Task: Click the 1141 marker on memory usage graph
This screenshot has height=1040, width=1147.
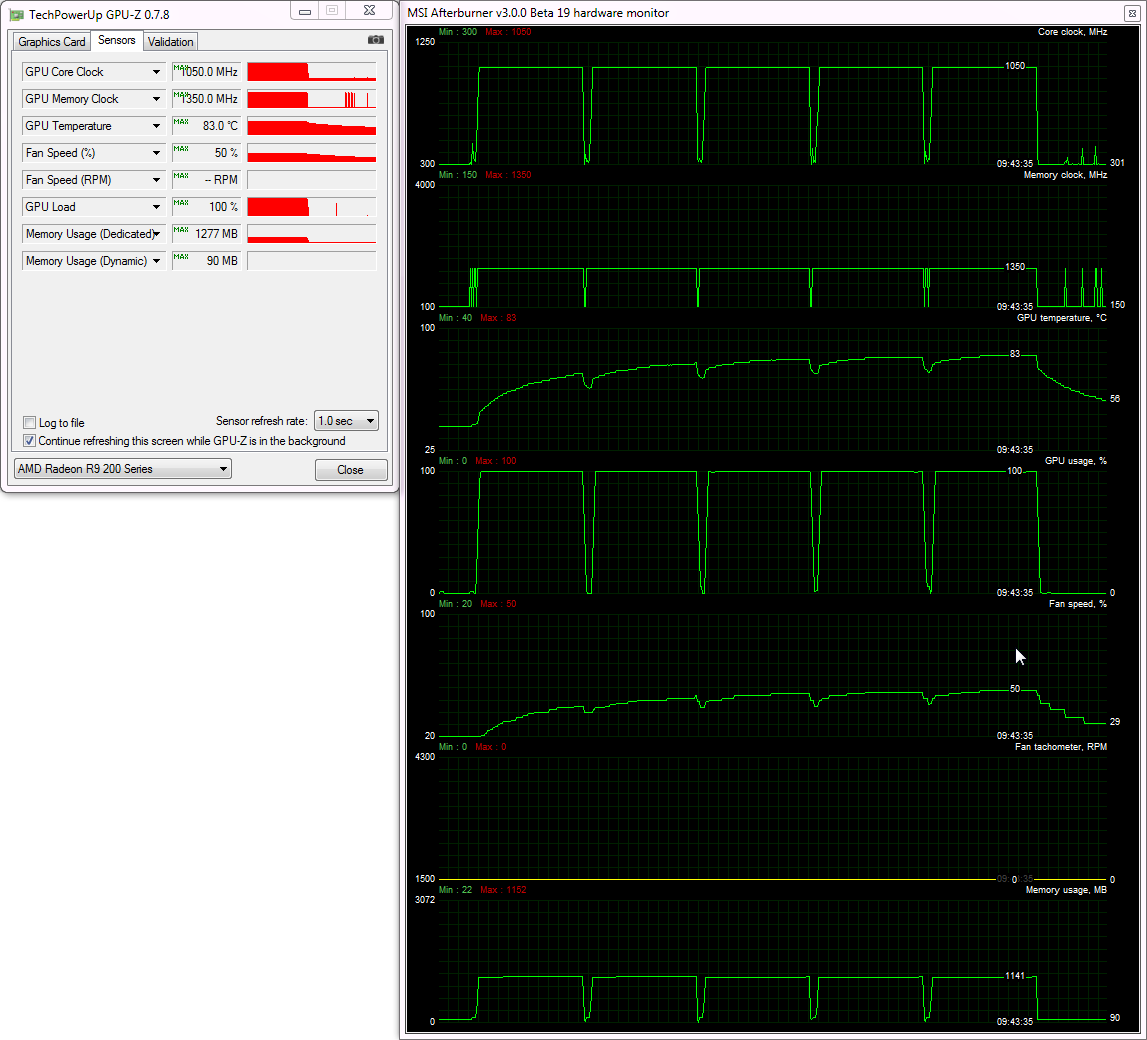Action: (x=1015, y=976)
